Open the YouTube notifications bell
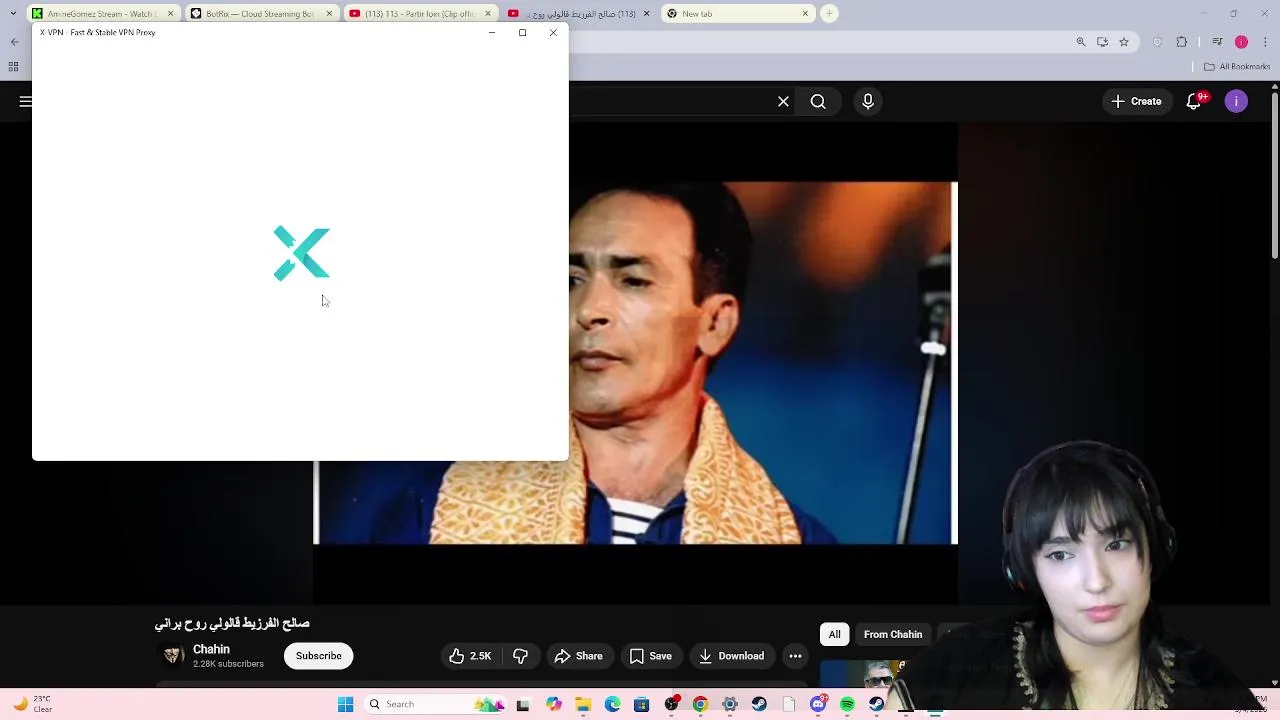 [1194, 101]
